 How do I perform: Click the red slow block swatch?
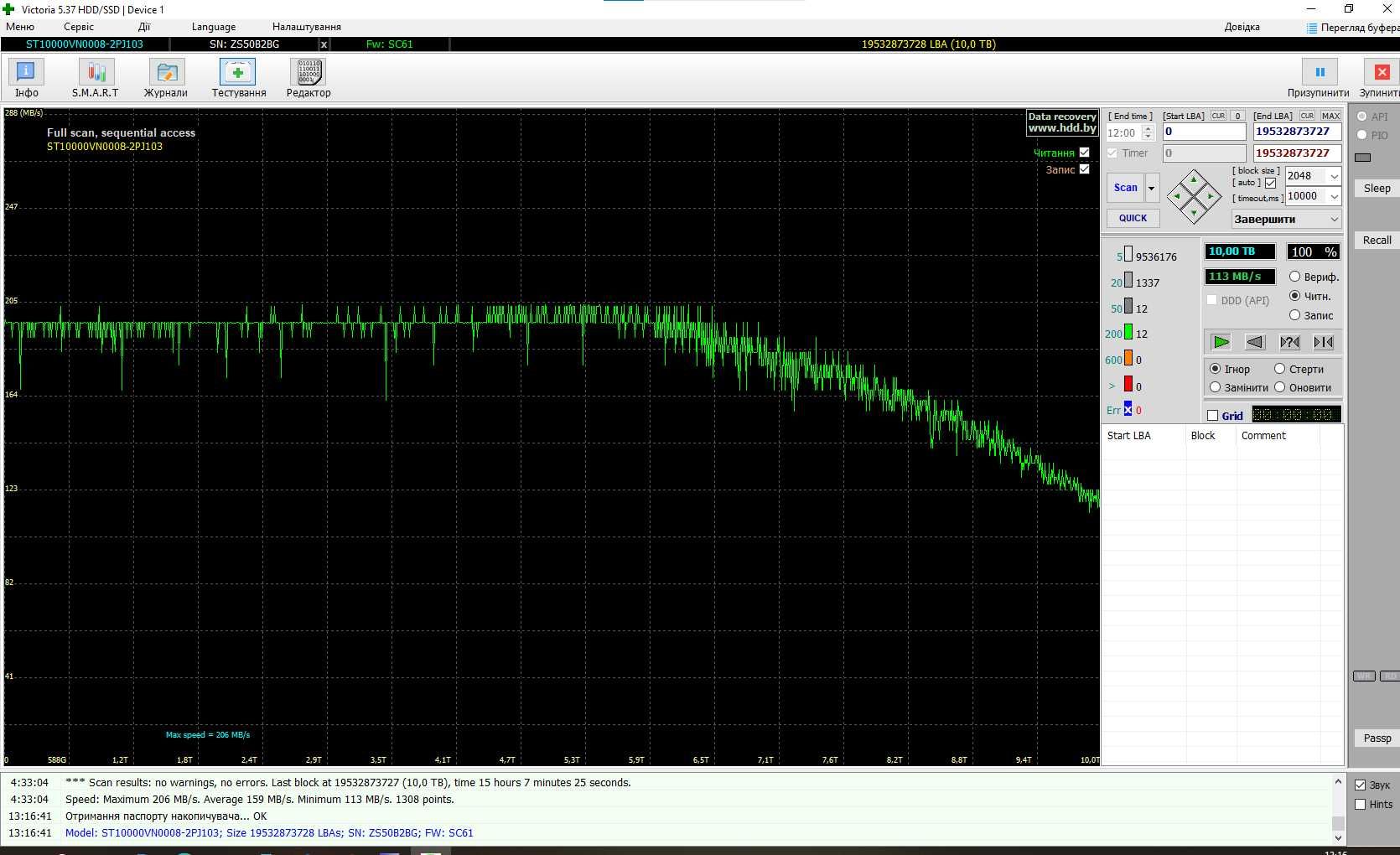click(x=1128, y=384)
